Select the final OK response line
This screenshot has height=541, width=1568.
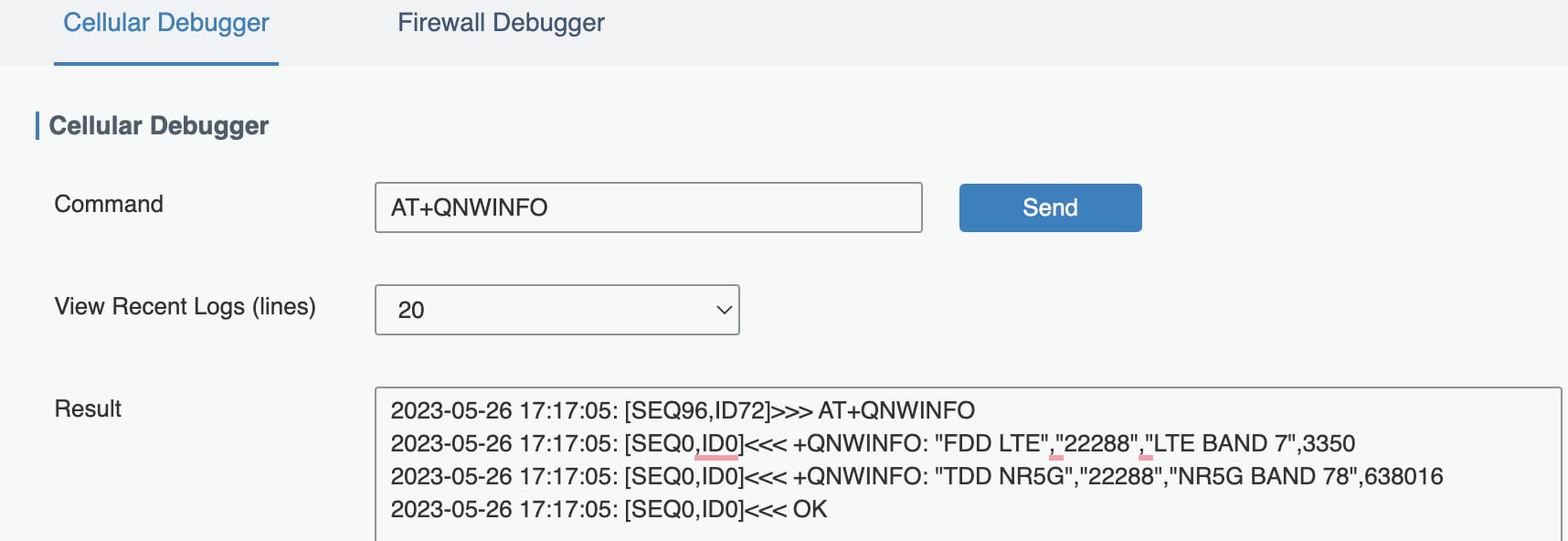(609, 509)
